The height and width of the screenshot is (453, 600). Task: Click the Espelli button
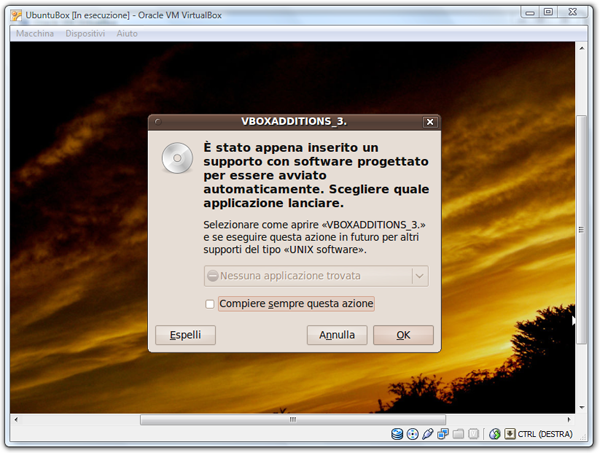[186, 335]
